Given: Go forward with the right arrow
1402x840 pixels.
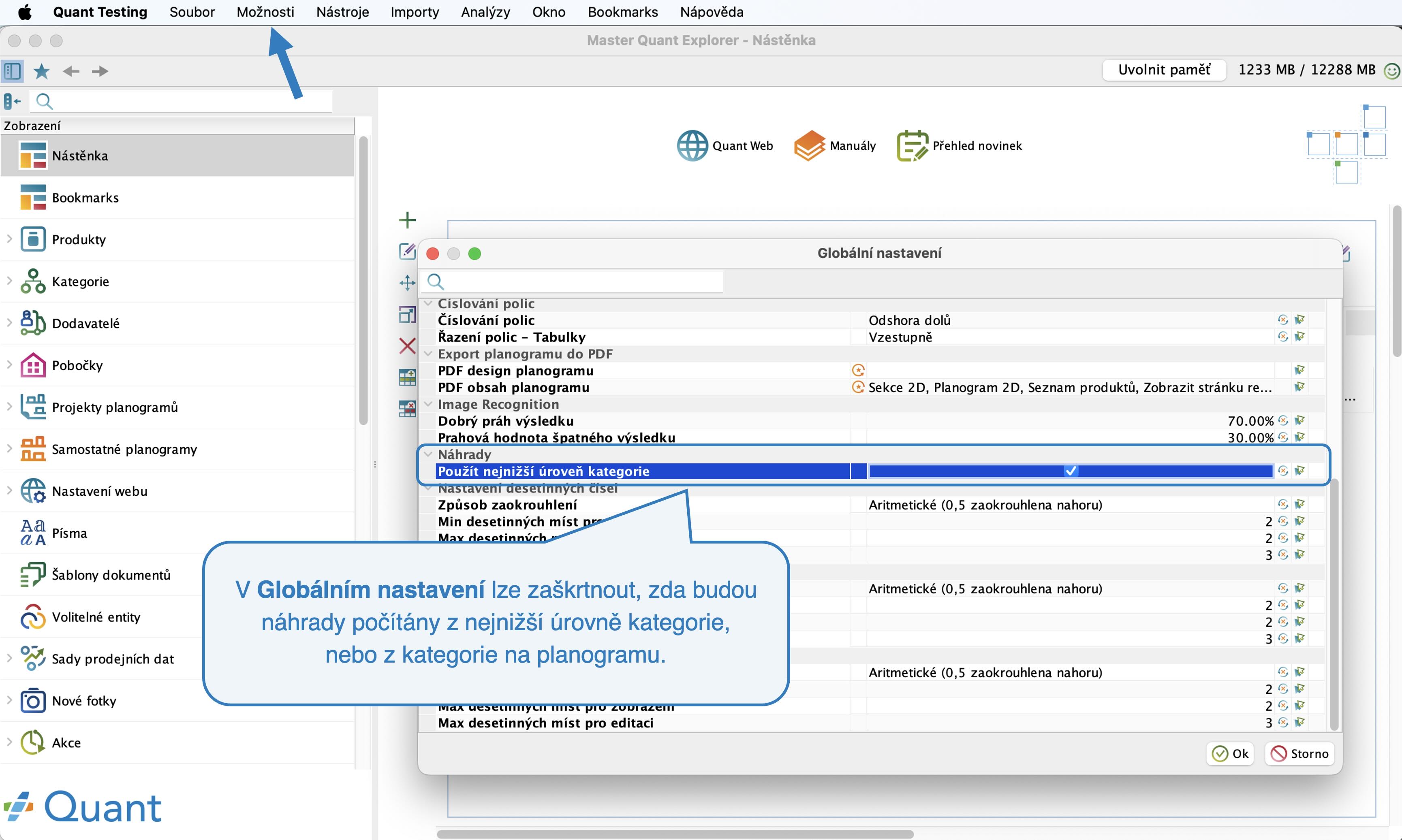Looking at the screenshot, I should pos(100,71).
